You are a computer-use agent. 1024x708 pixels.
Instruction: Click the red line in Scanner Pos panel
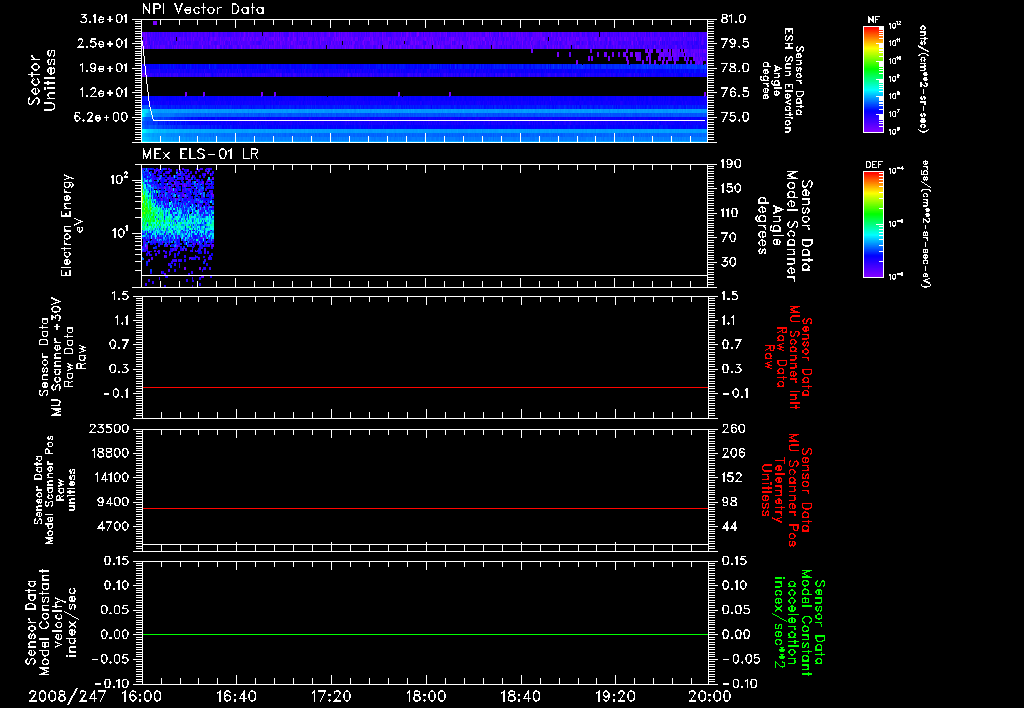coord(424,508)
